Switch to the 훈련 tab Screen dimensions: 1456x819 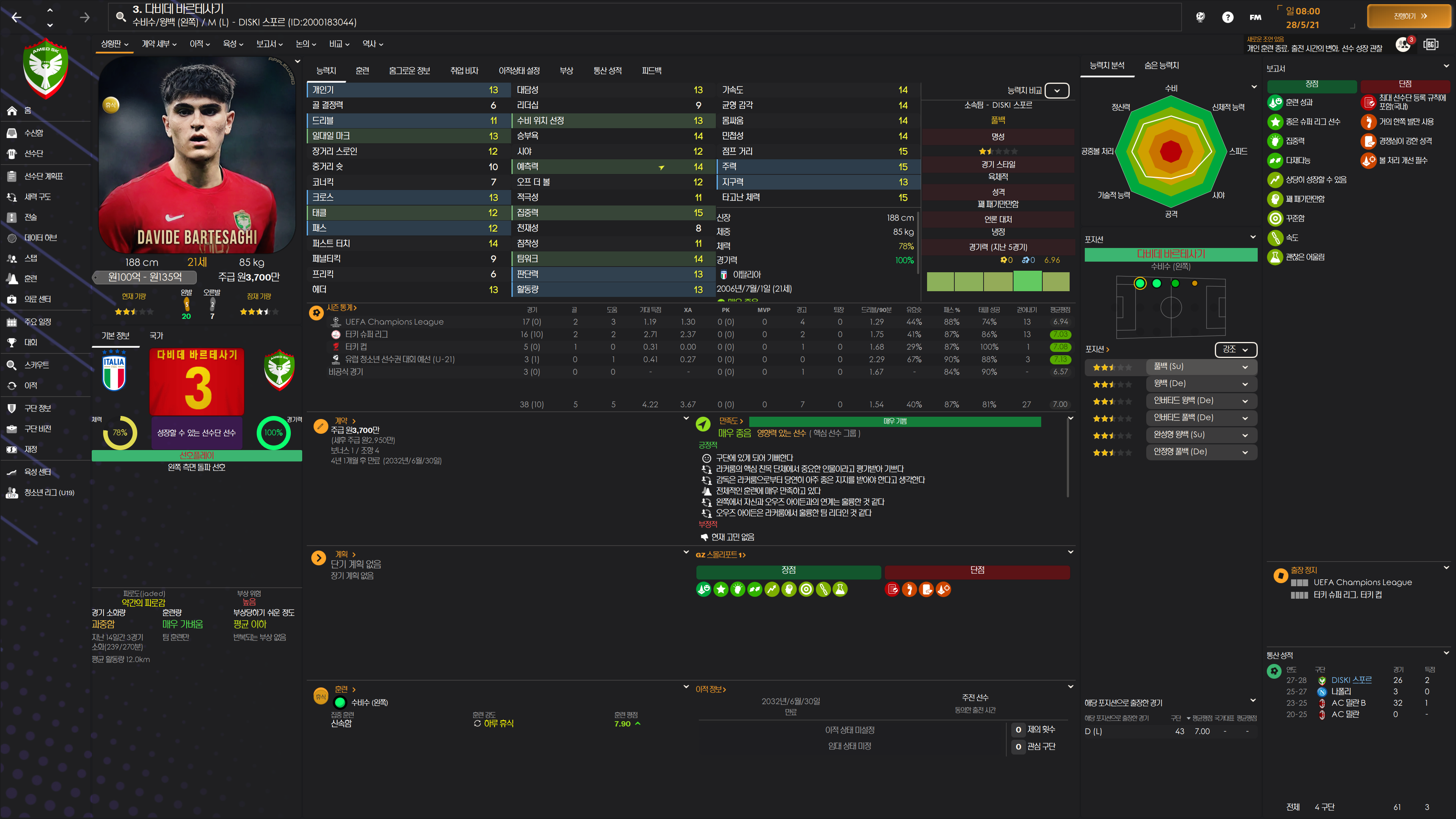[x=362, y=71]
